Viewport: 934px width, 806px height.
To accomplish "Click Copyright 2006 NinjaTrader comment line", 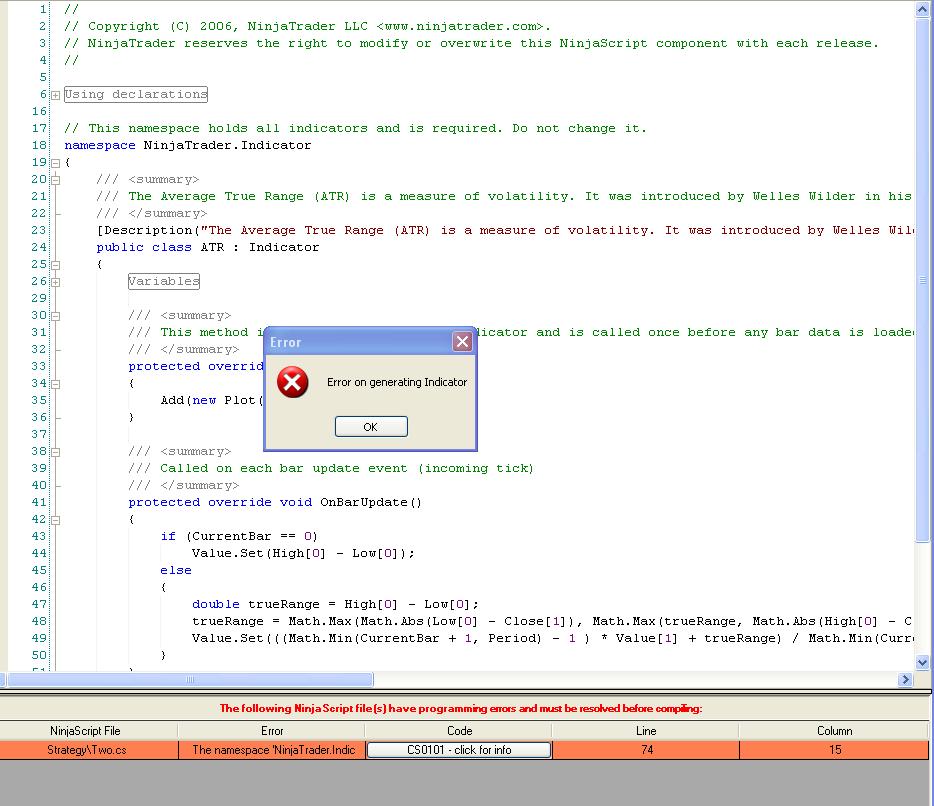I will coord(307,26).
